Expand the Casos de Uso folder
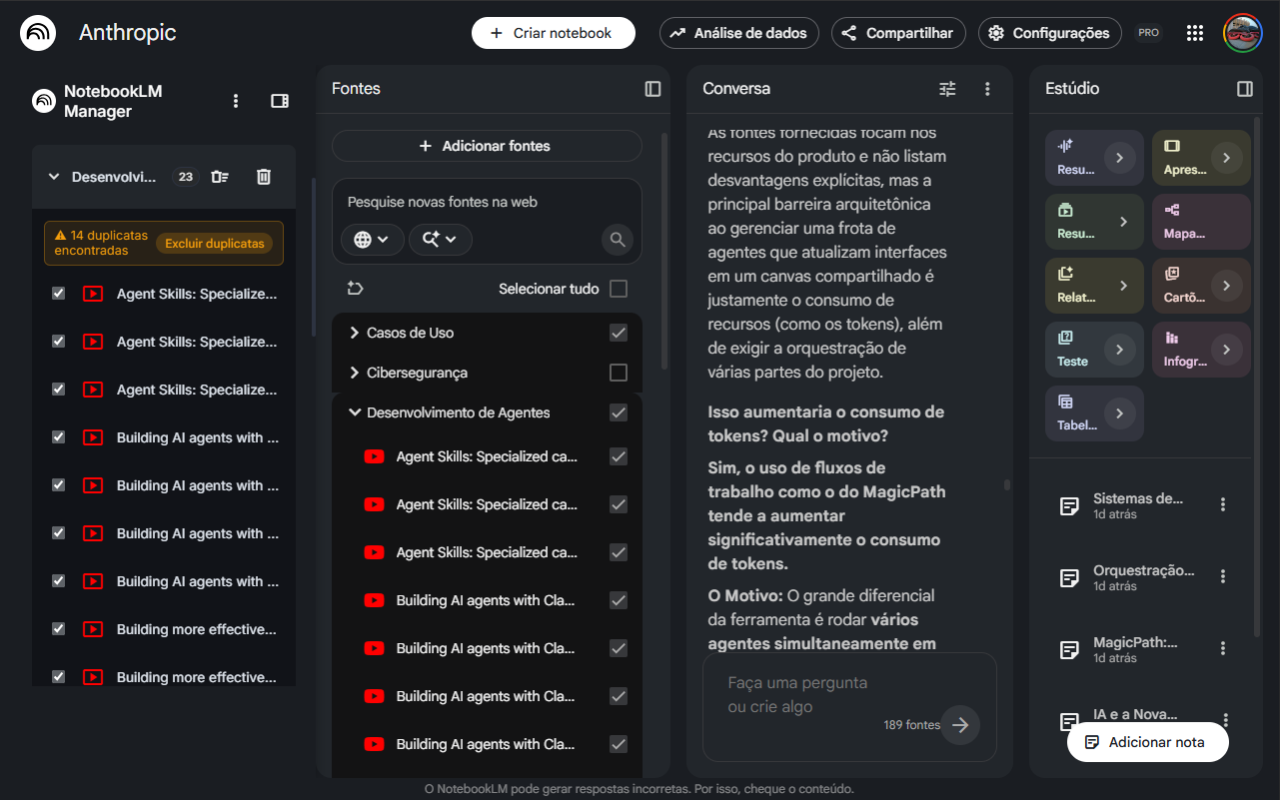Screen dimensions: 1280x800 click(354, 333)
